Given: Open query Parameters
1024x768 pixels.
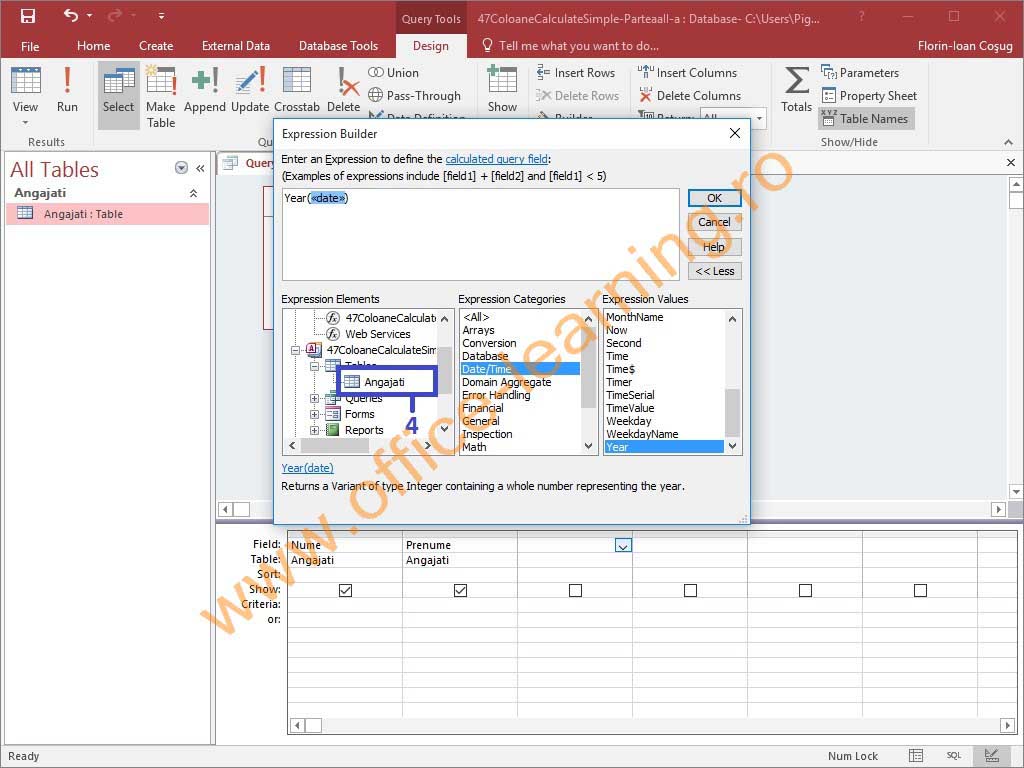Looking at the screenshot, I should (860, 72).
